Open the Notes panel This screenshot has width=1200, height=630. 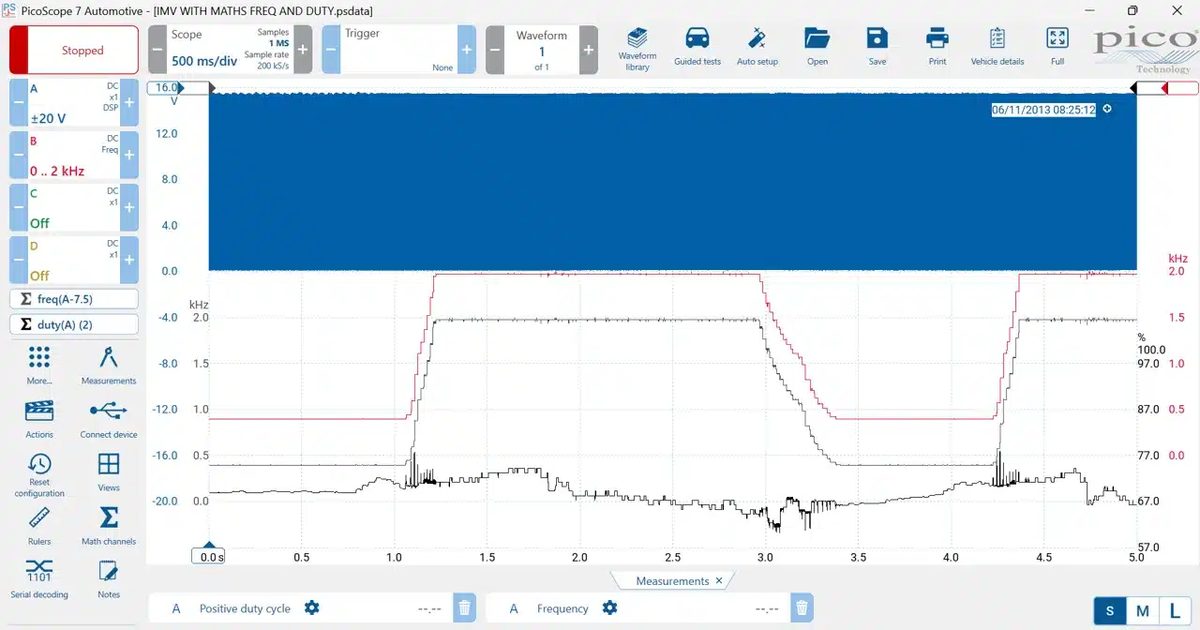pyautogui.click(x=109, y=579)
